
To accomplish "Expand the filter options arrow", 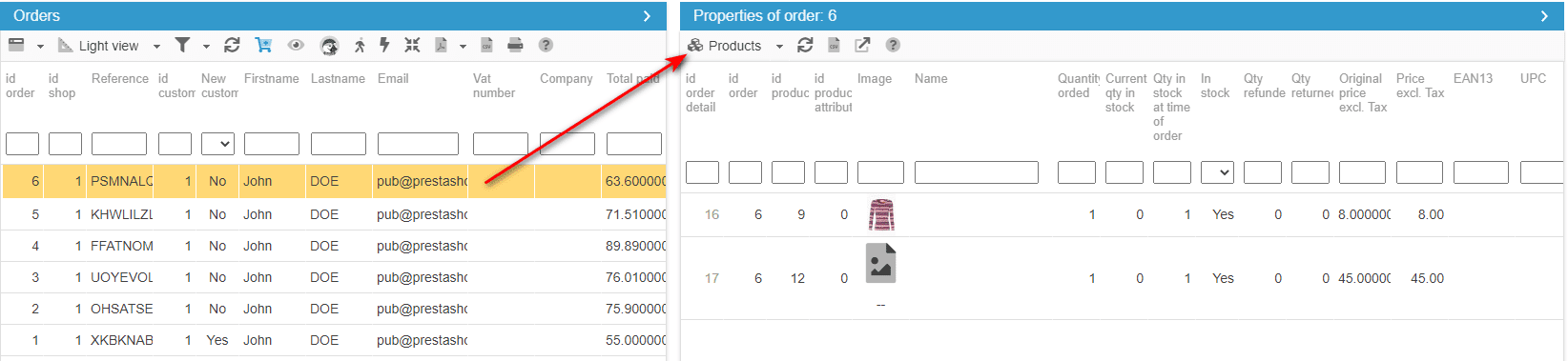I will click(x=206, y=46).
